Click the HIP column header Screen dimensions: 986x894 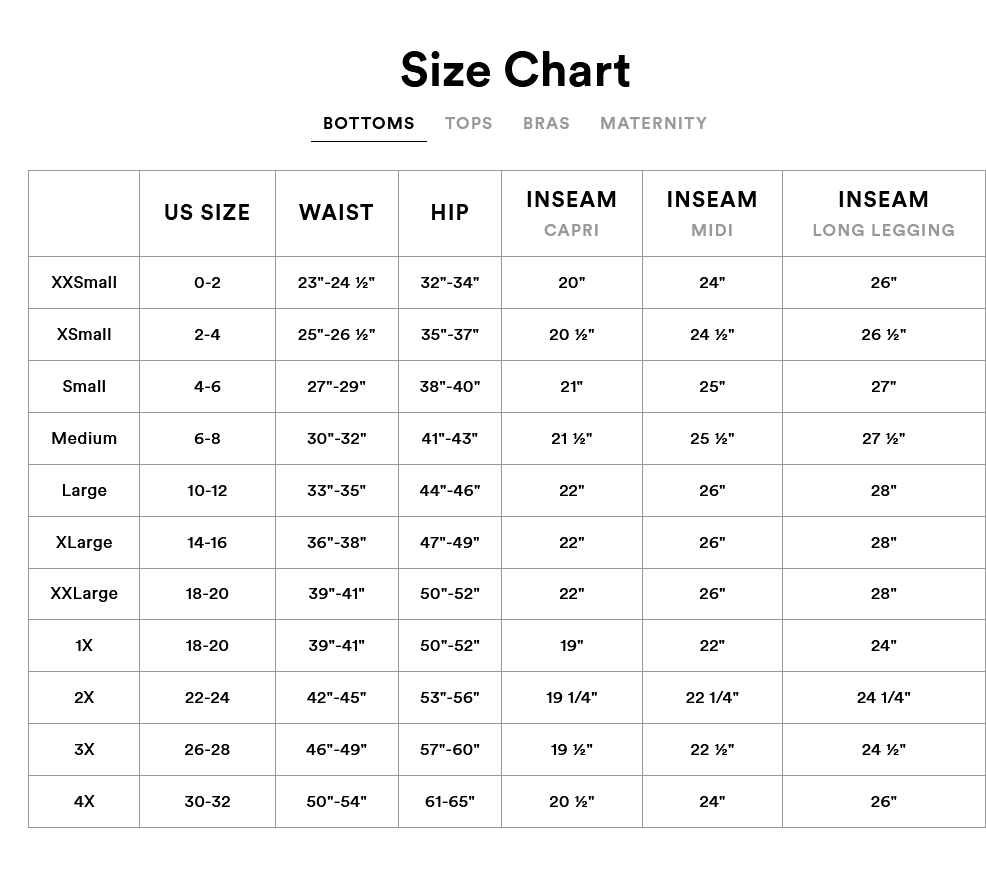point(449,213)
